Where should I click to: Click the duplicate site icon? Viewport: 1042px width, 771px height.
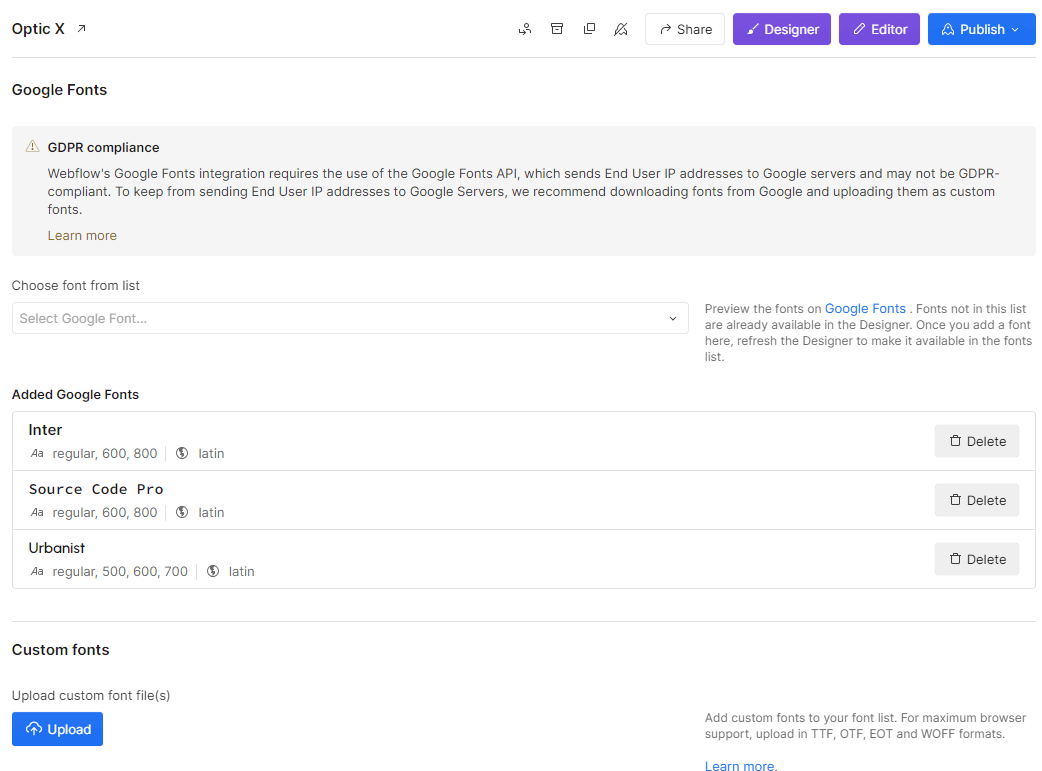tap(589, 29)
